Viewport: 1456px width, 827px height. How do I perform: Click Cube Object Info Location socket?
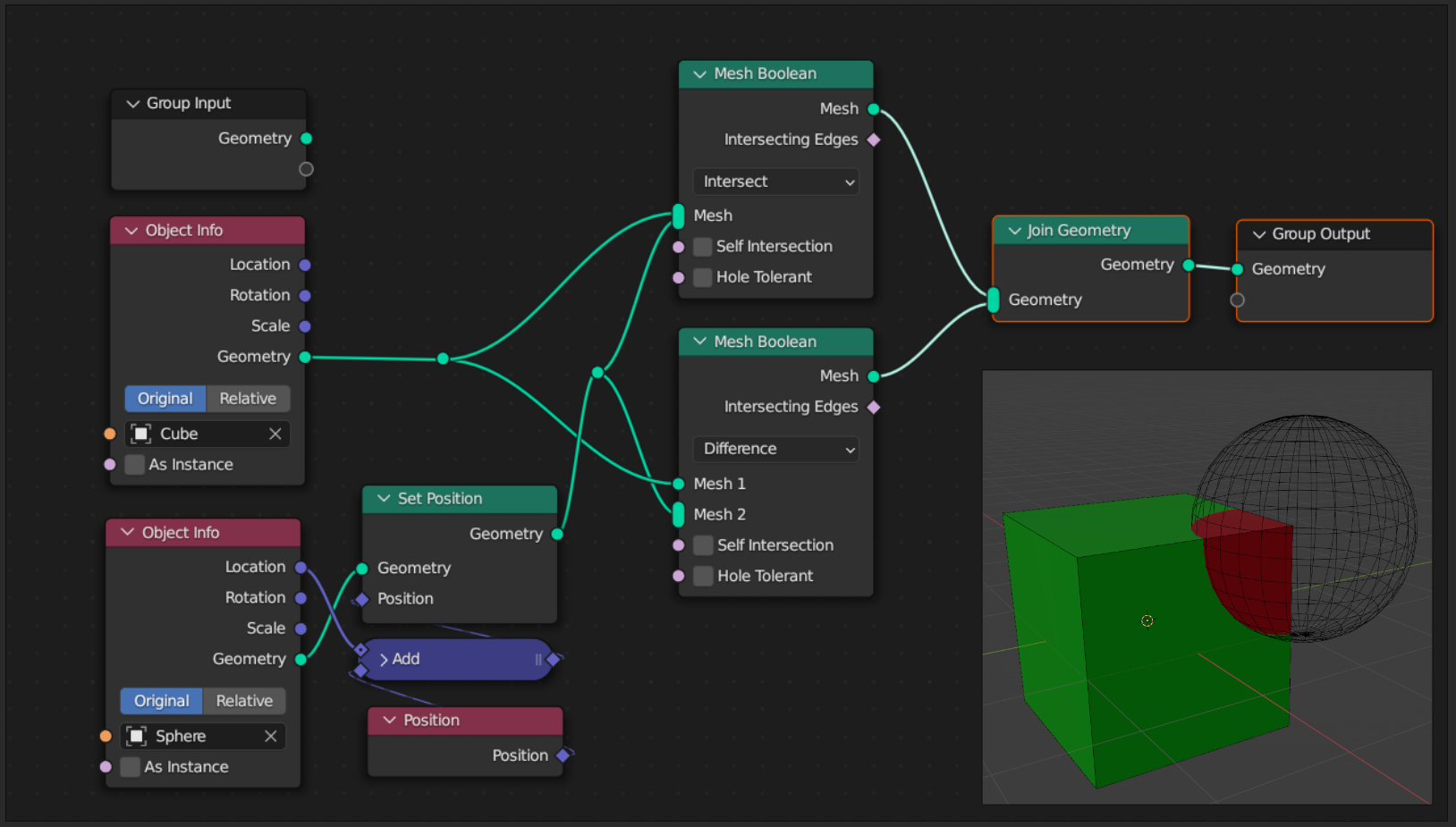pyautogui.click(x=305, y=266)
